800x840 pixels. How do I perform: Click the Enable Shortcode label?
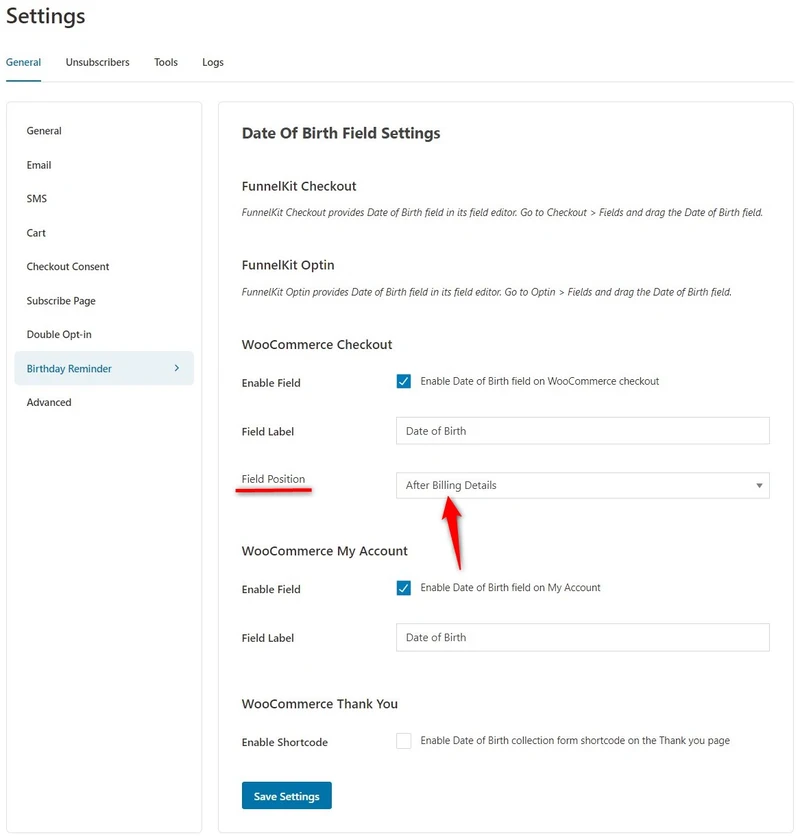[285, 742]
